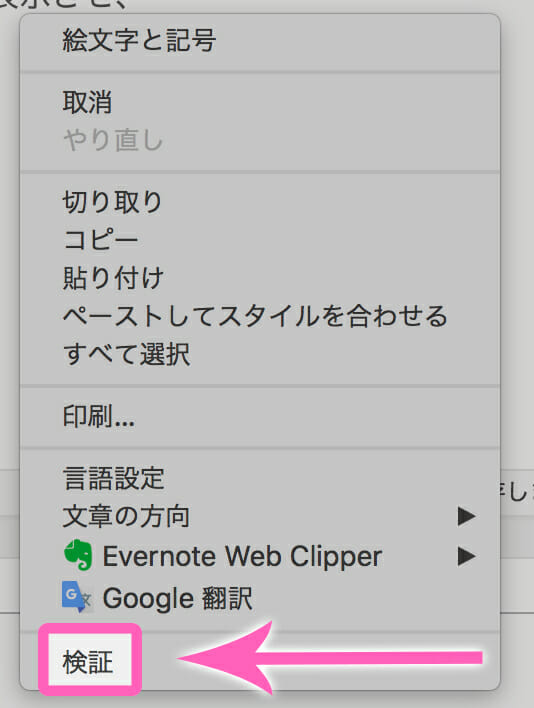
Task: Choose ペーストしてスタイルを合わせる
Action: pyautogui.click(x=255, y=316)
